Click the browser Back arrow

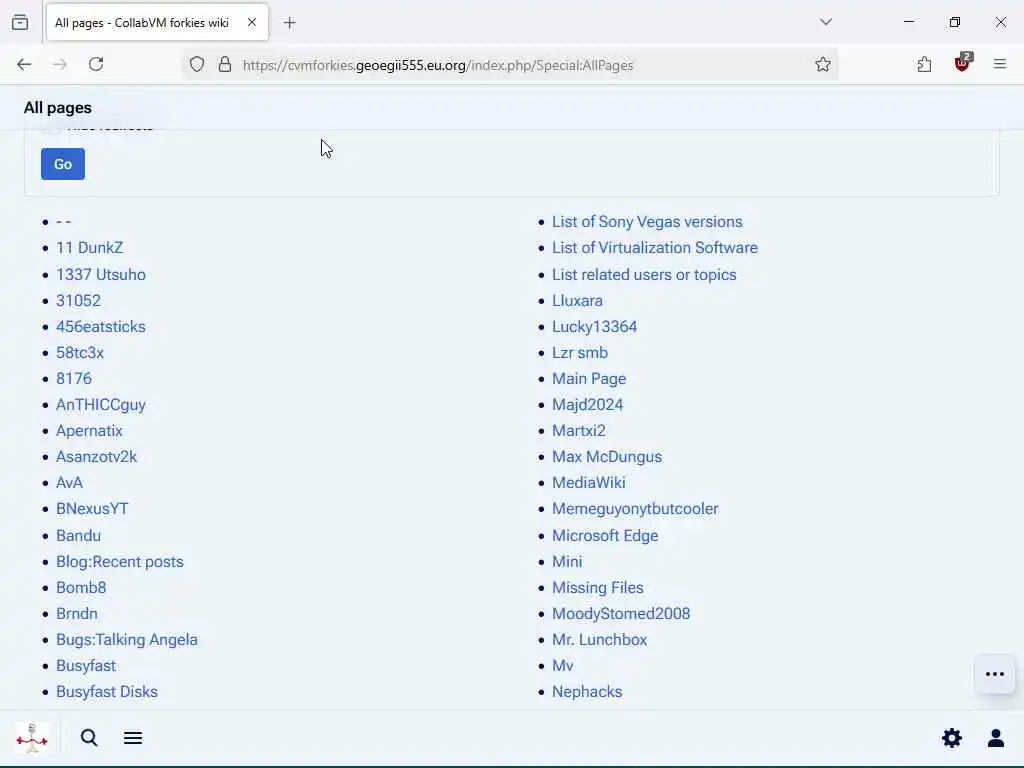pos(24,64)
